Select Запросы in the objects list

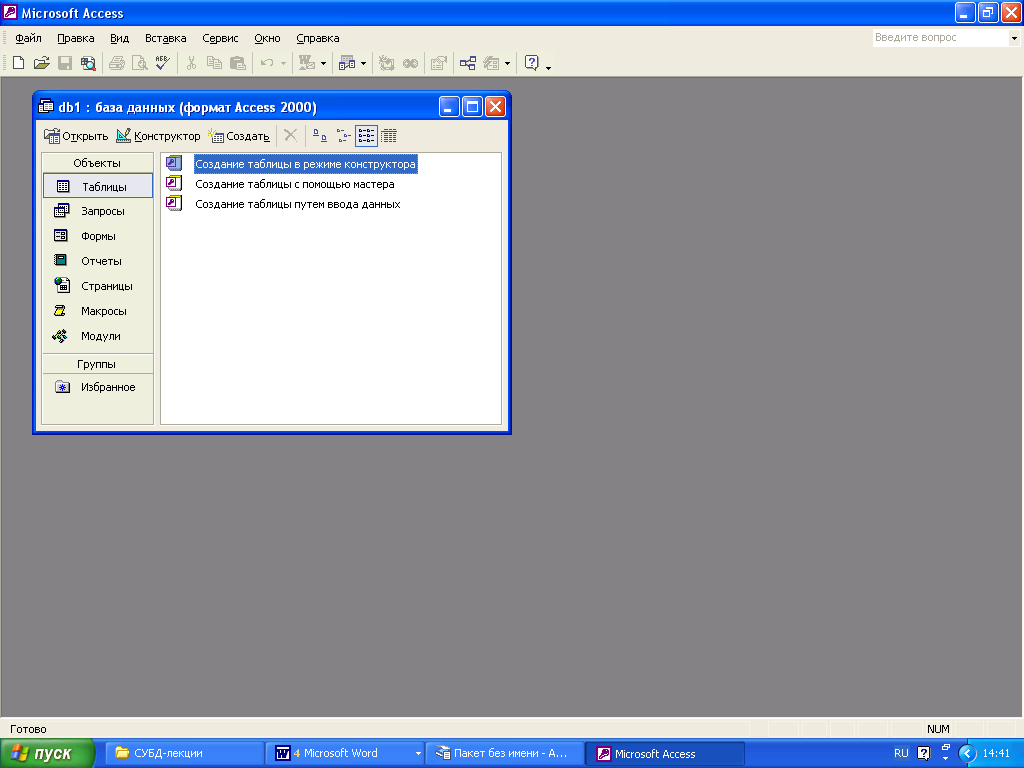(97, 211)
